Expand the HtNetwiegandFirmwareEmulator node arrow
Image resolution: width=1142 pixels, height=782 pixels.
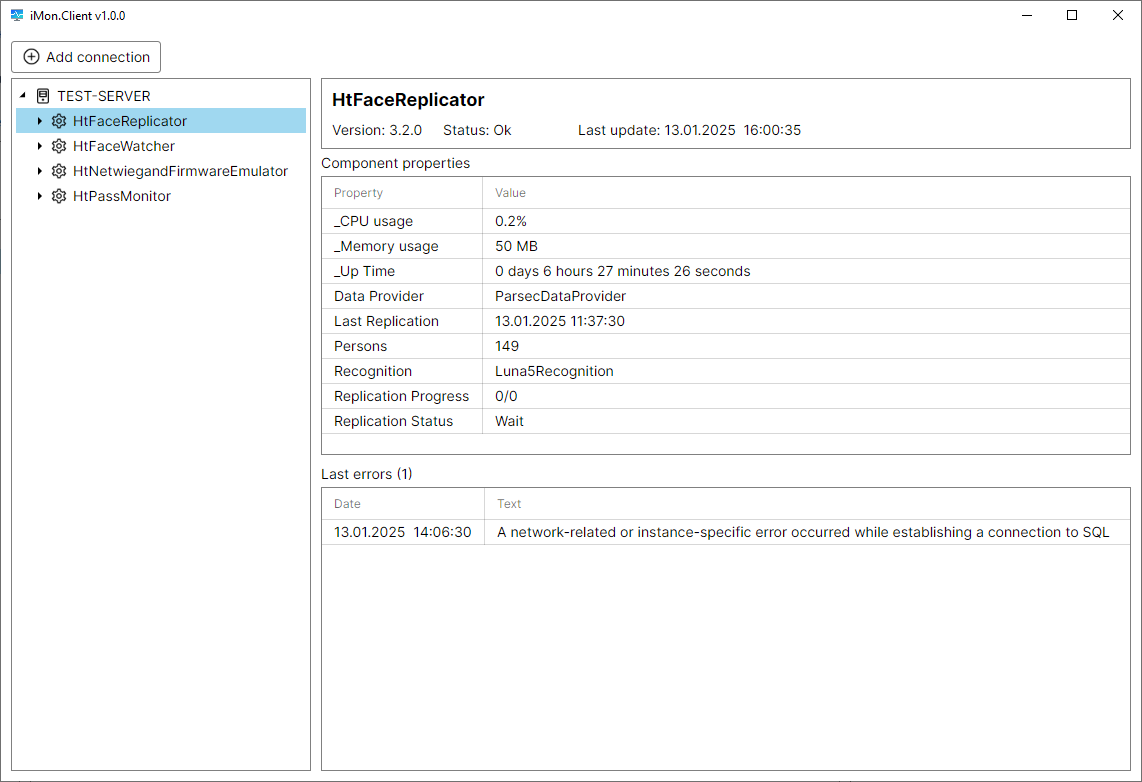tap(40, 171)
